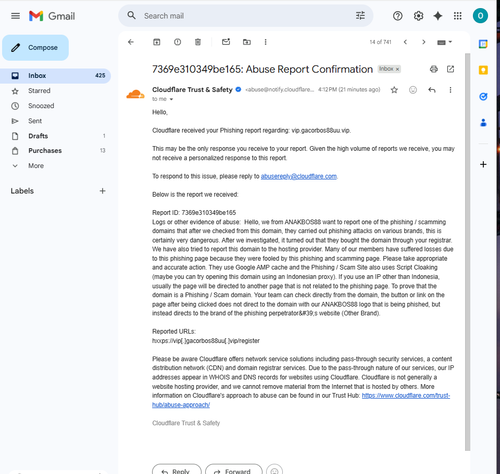Open email in new window

450,69
